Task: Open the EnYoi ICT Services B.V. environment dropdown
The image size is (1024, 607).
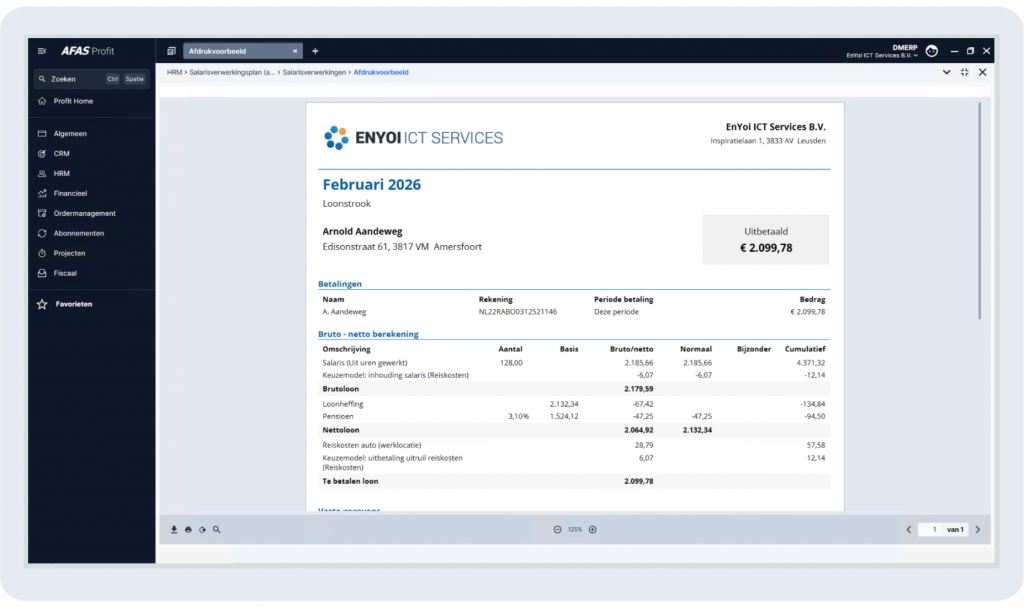Action: [x=882, y=56]
